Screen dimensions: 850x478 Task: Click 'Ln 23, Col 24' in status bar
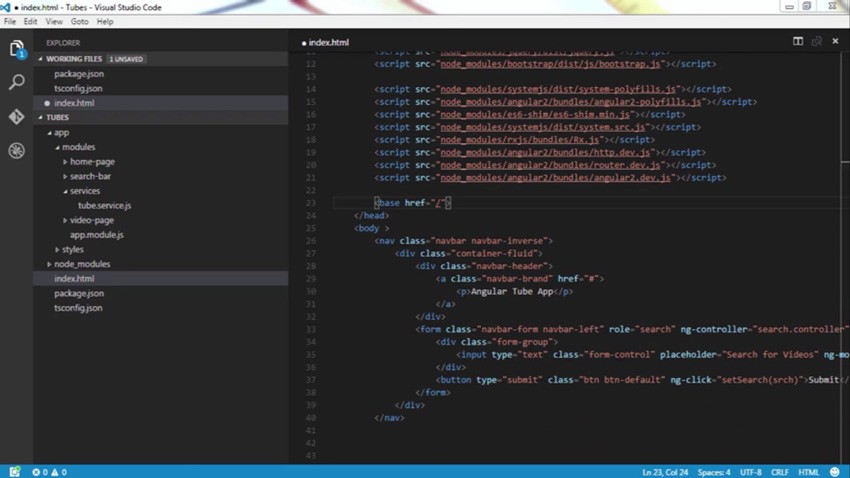tap(665, 472)
